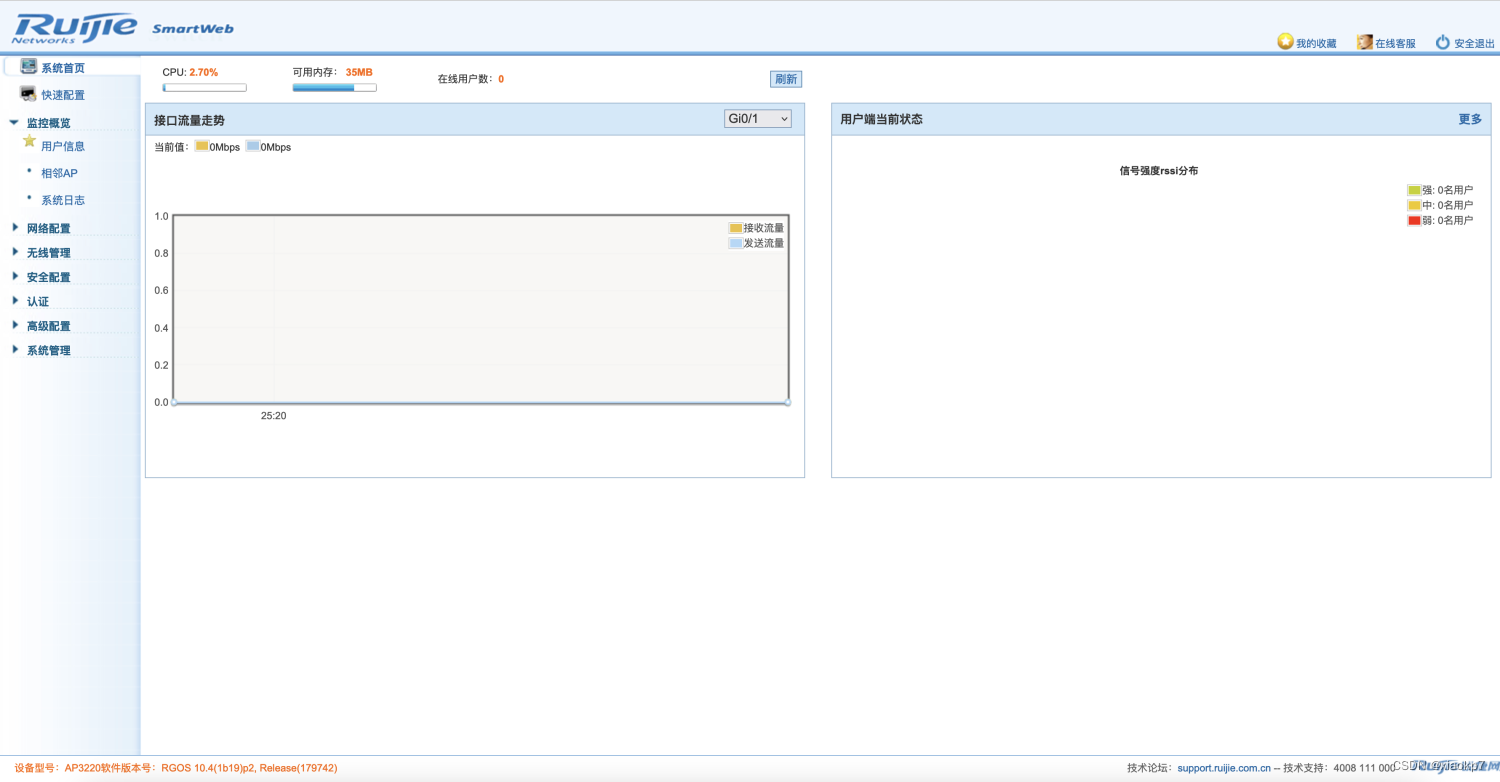Screen dimensions: 1500x782
Task: Expand the 高级配置 menu section
Action: [48, 326]
